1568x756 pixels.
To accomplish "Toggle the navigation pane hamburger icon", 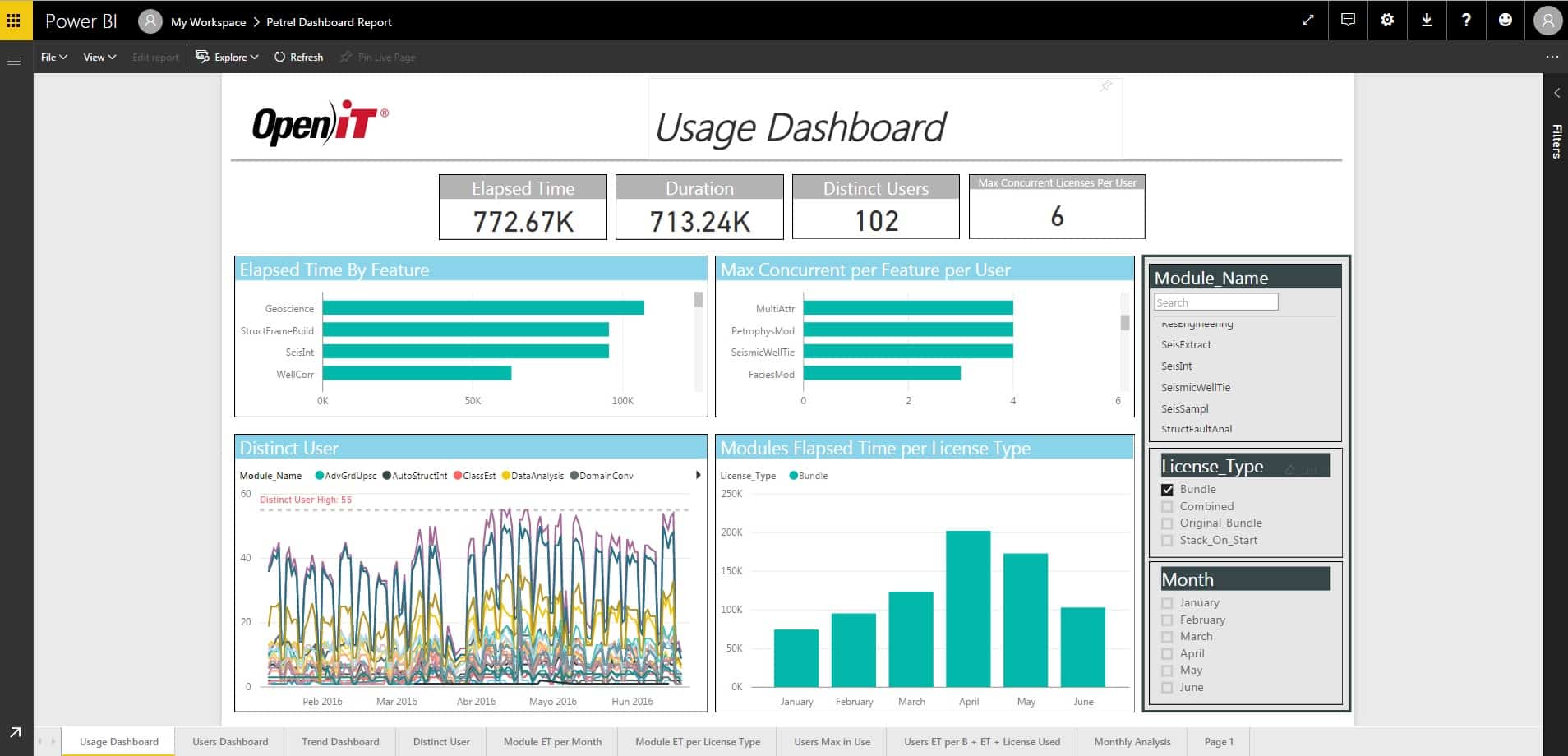I will [x=14, y=61].
